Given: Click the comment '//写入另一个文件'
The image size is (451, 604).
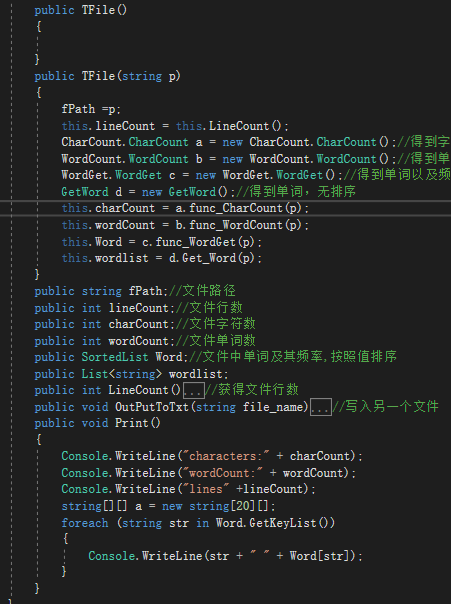Looking at the screenshot, I should (x=386, y=407).
